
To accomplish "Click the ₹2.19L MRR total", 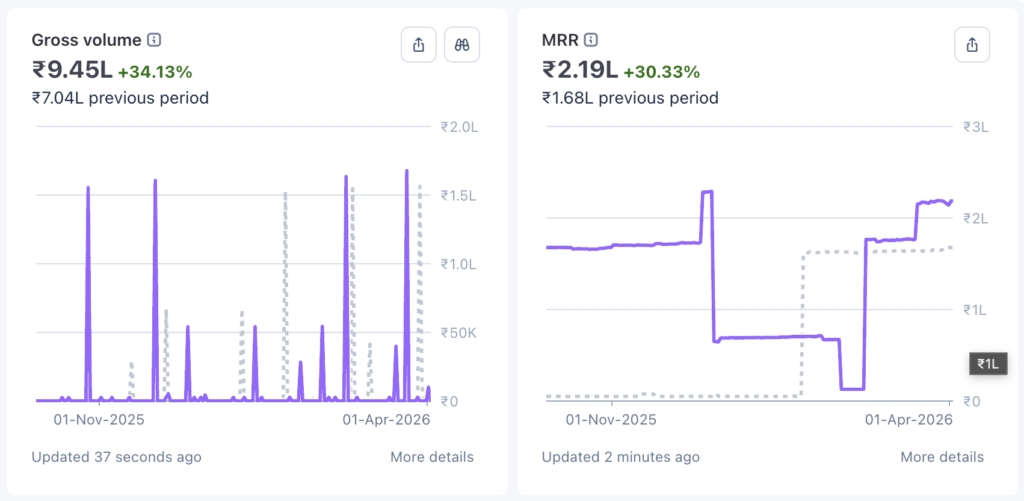I will [580, 70].
